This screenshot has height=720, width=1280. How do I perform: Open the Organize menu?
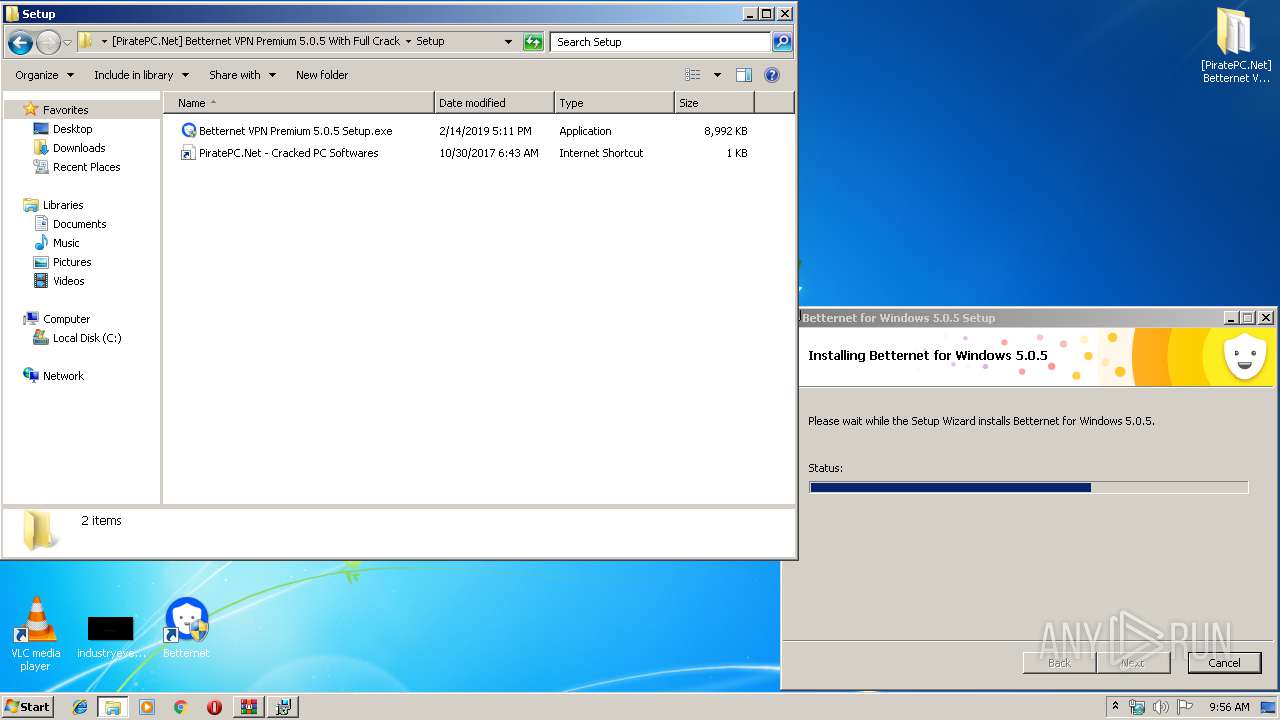pos(44,75)
